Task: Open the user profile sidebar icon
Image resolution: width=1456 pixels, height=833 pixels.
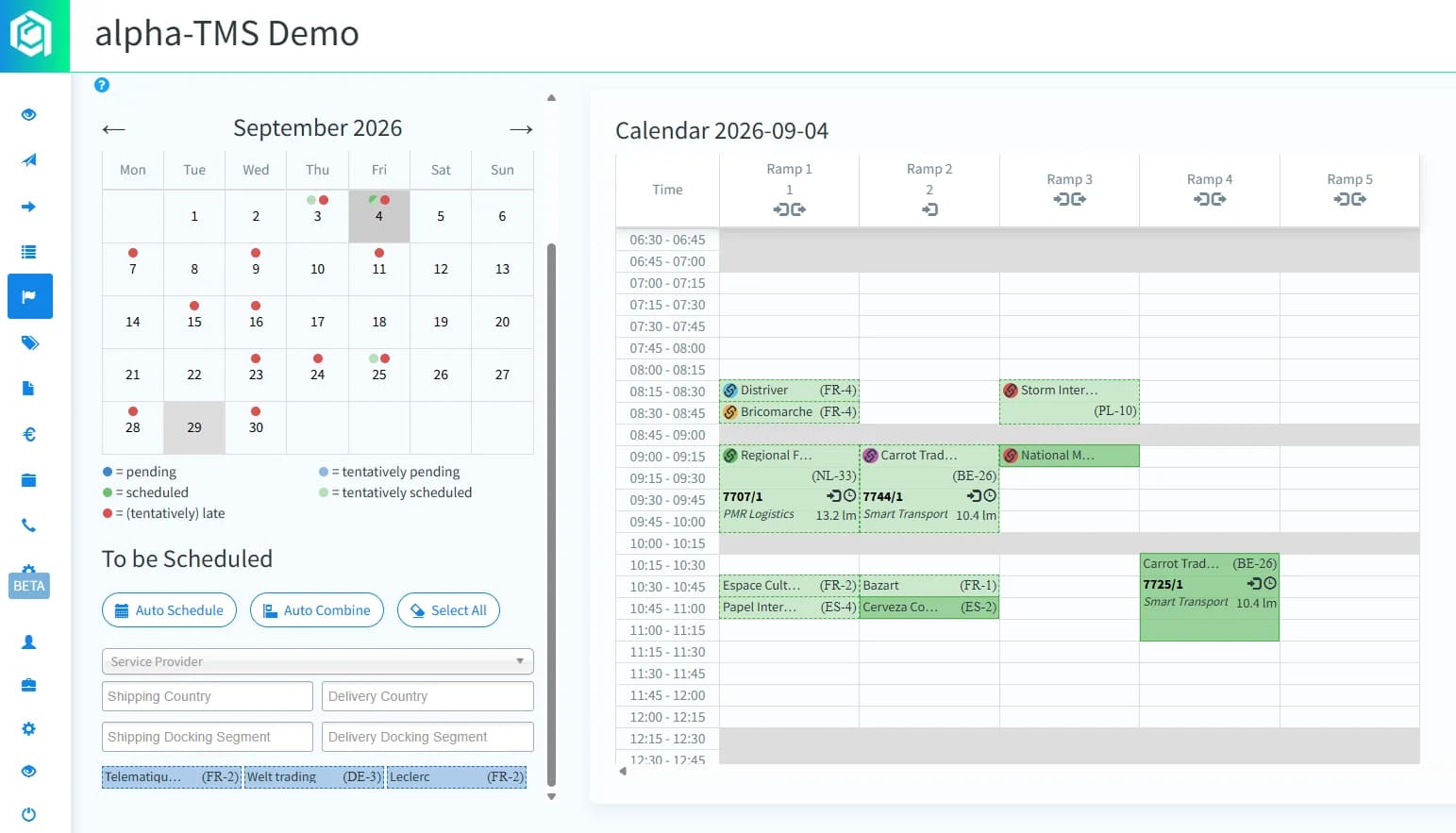Action: pyautogui.click(x=29, y=641)
